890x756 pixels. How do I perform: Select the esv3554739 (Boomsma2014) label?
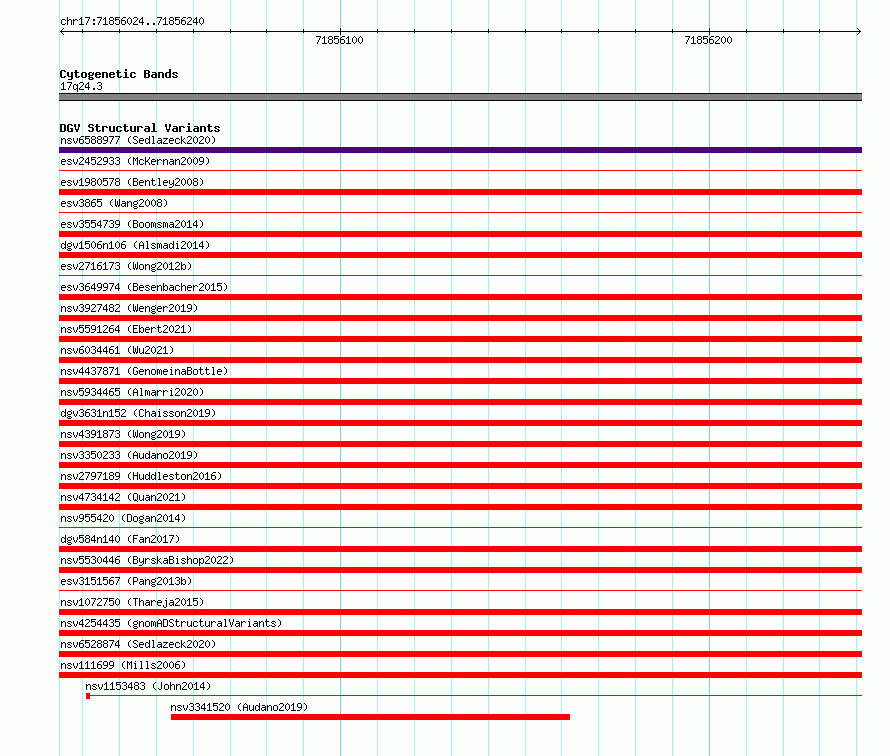(132, 224)
